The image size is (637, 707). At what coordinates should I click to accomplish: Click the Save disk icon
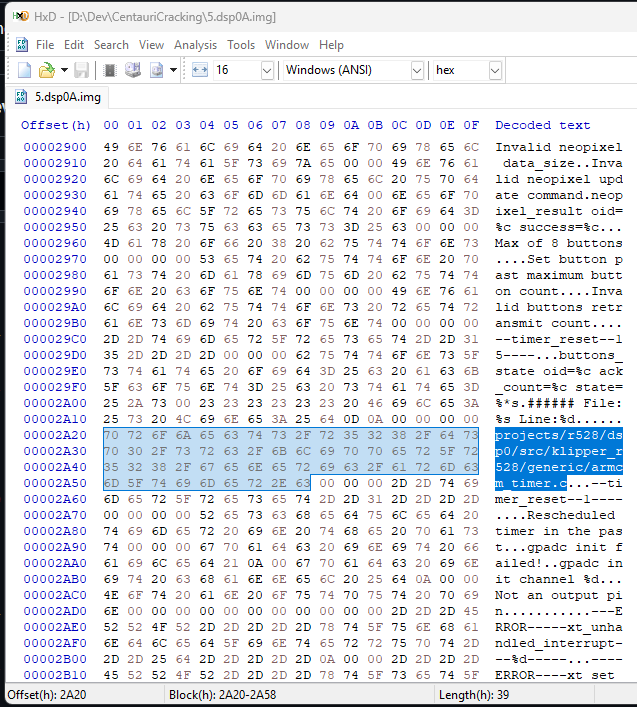click(x=81, y=70)
